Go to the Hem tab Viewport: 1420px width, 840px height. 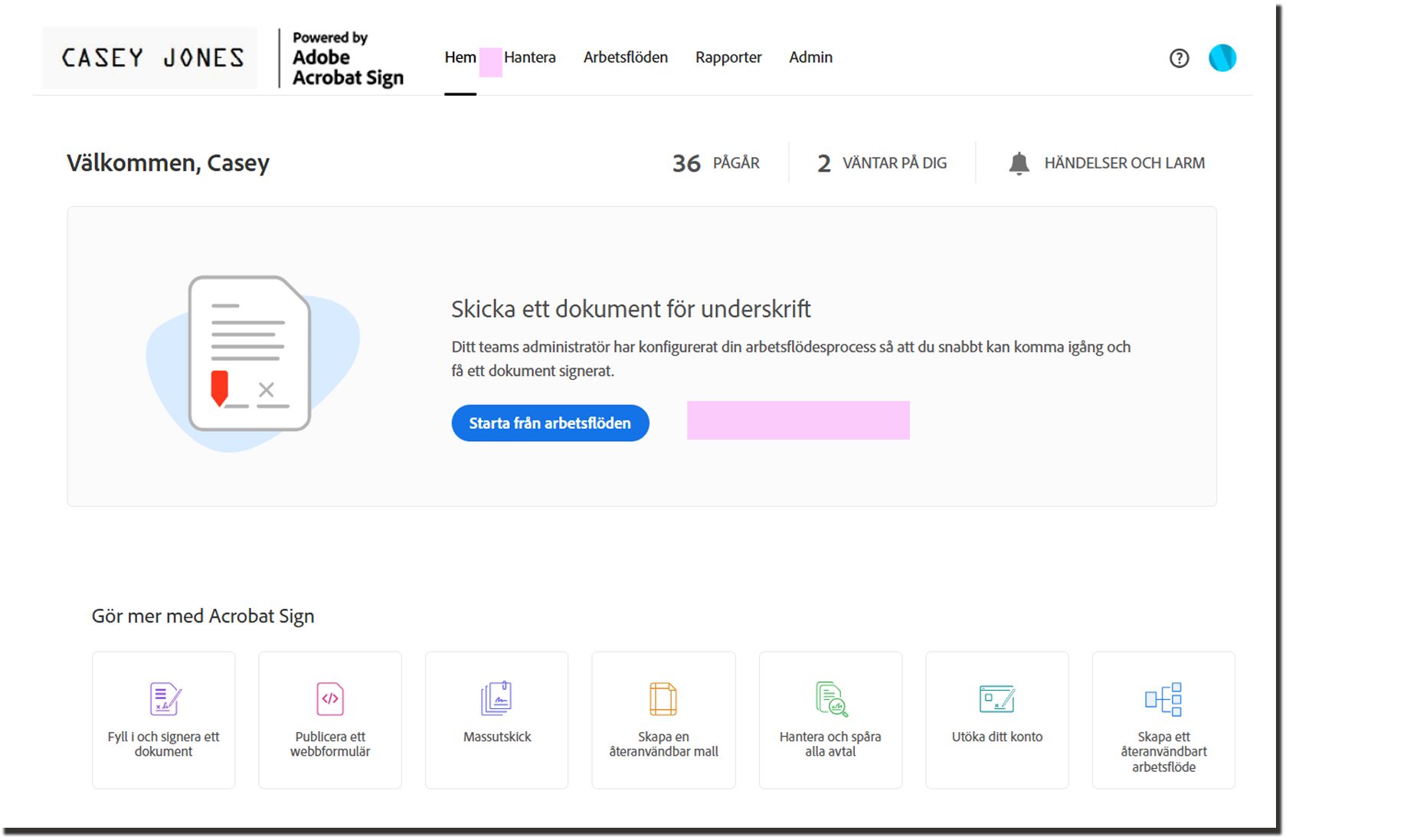460,57
